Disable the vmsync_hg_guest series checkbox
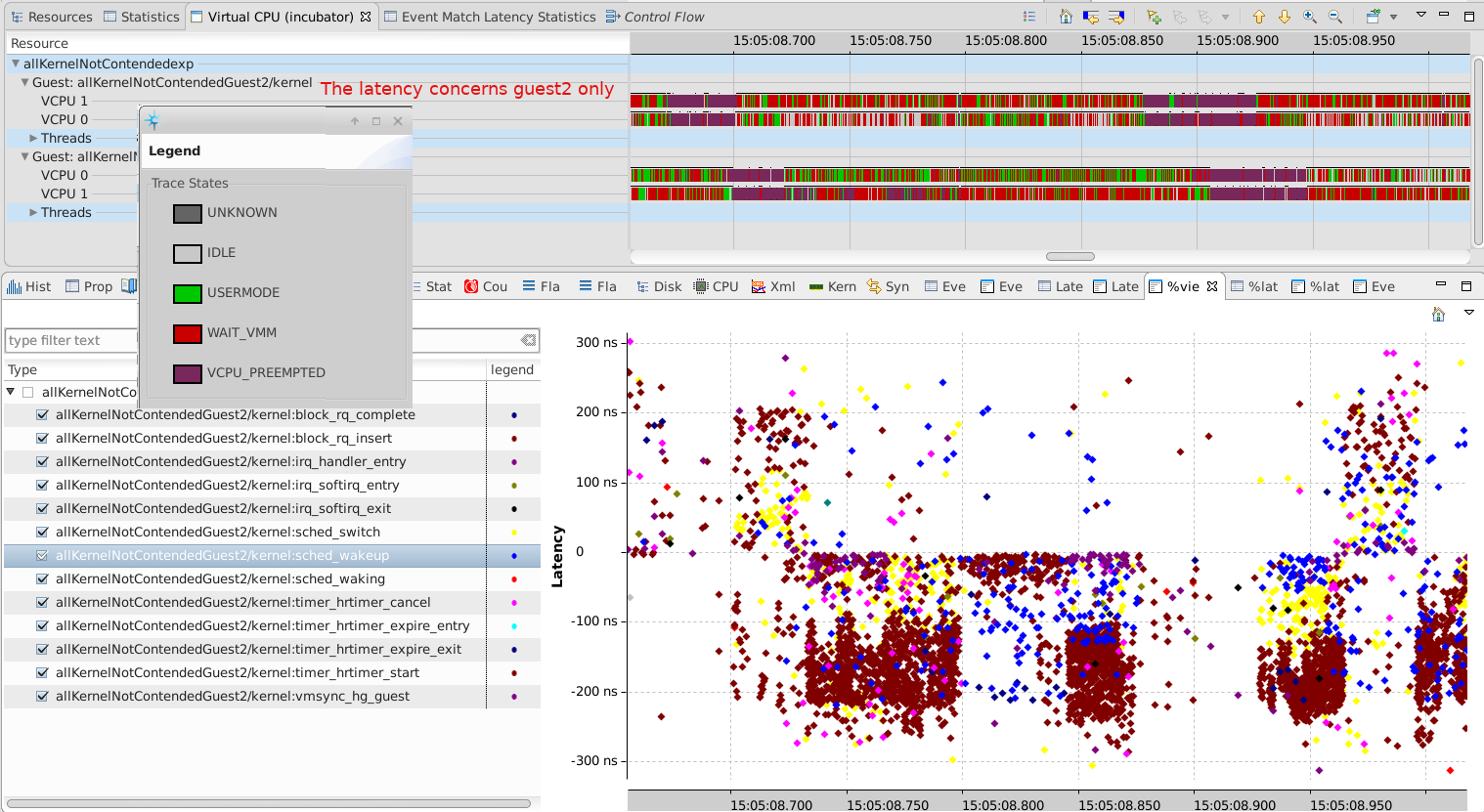Screen dimensions: 1484x812 pos(42,696)
